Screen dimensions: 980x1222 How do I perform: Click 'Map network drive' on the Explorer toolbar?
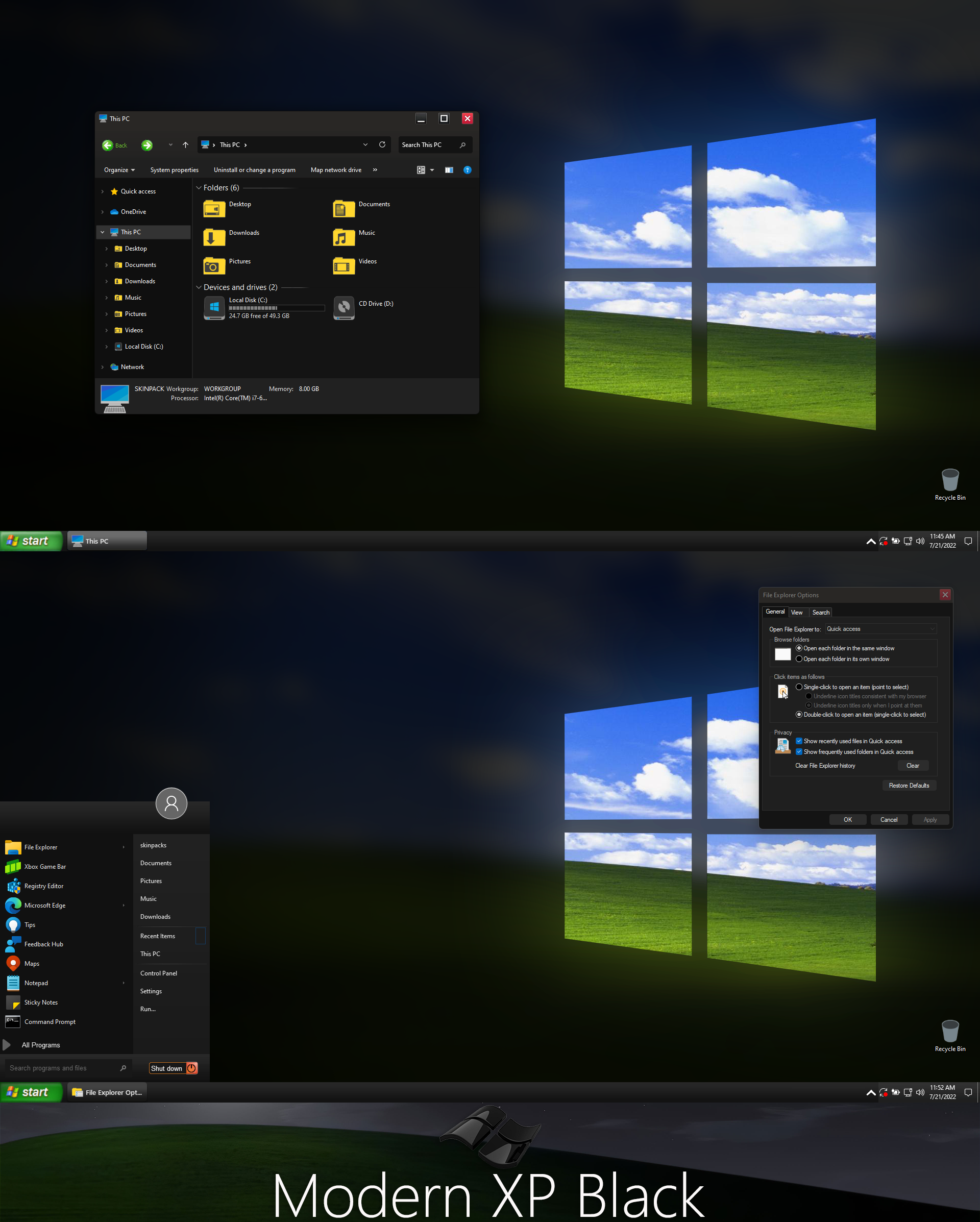335,169
